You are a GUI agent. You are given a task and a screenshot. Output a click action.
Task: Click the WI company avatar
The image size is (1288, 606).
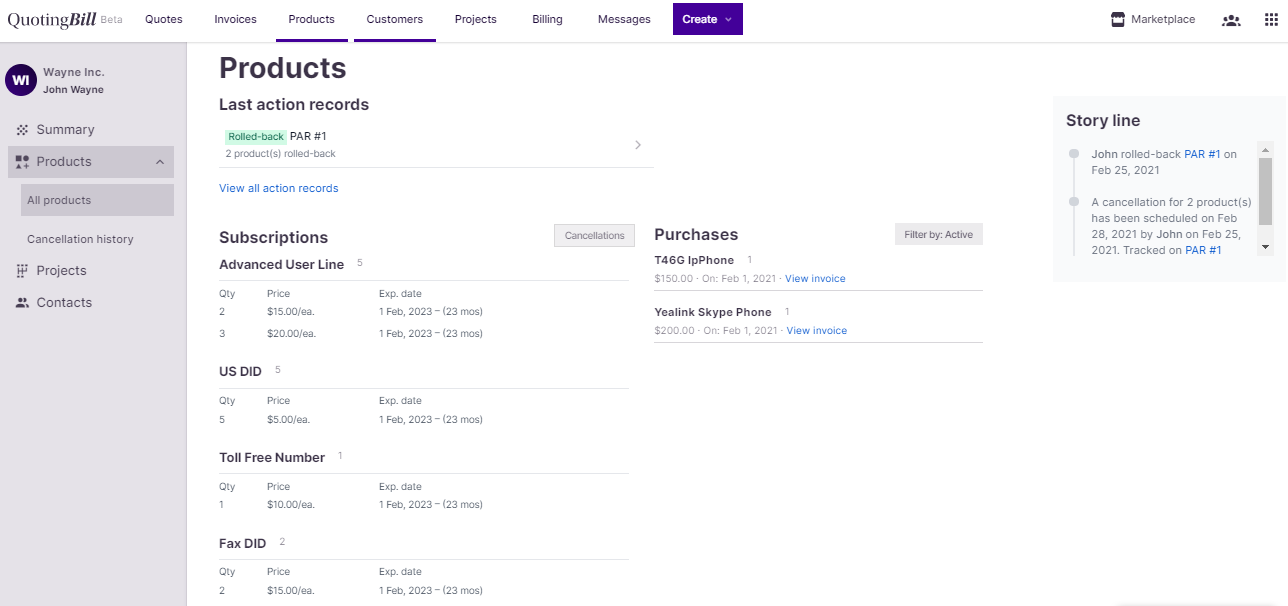click(21, 80)
